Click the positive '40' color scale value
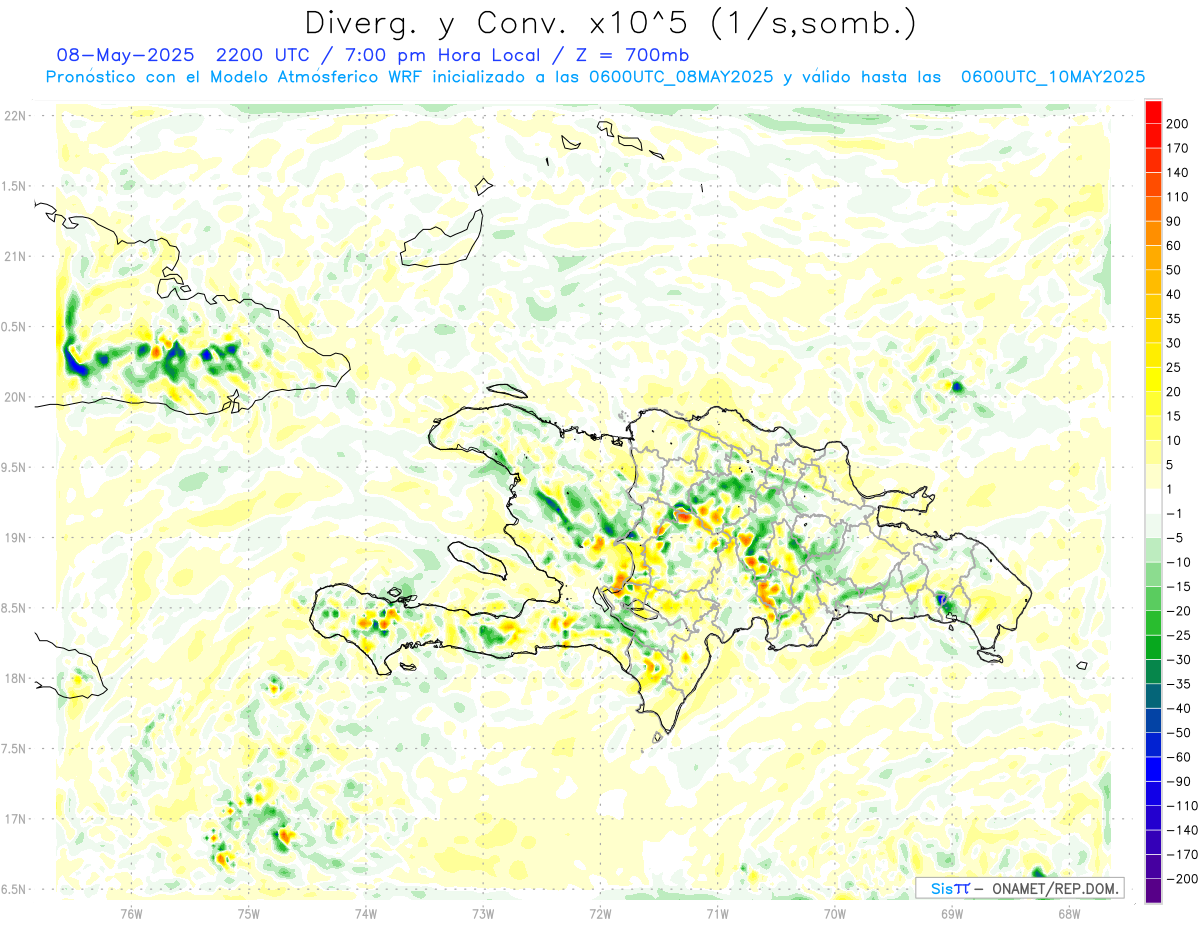 pos(1174,294)
